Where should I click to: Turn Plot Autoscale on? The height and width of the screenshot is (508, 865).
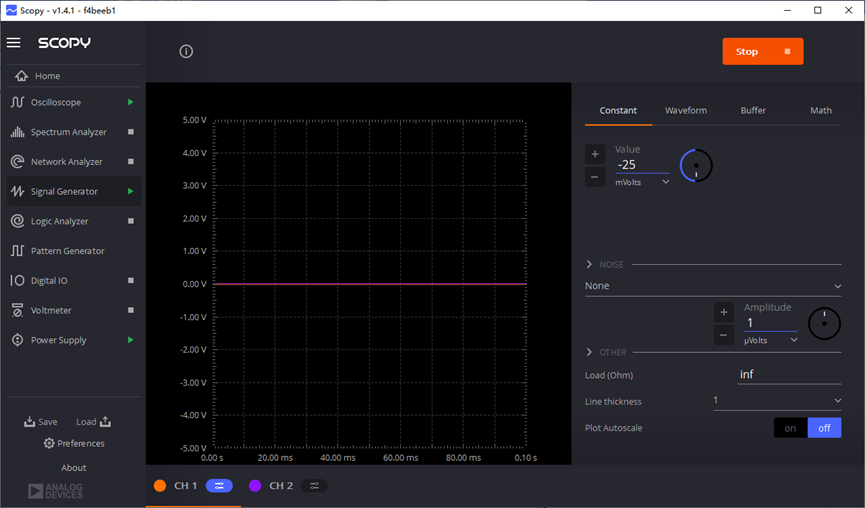[791, 428]
